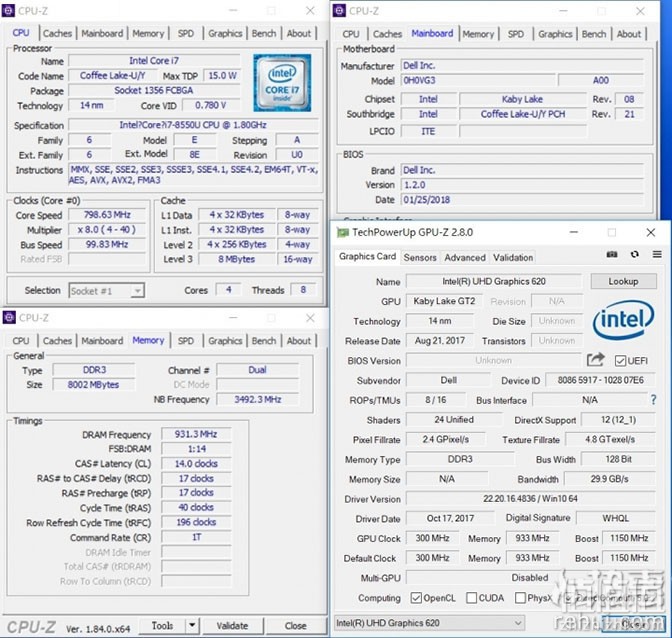Click title icon of CPU-Z window showing Memory tab

tap(9, 318)
